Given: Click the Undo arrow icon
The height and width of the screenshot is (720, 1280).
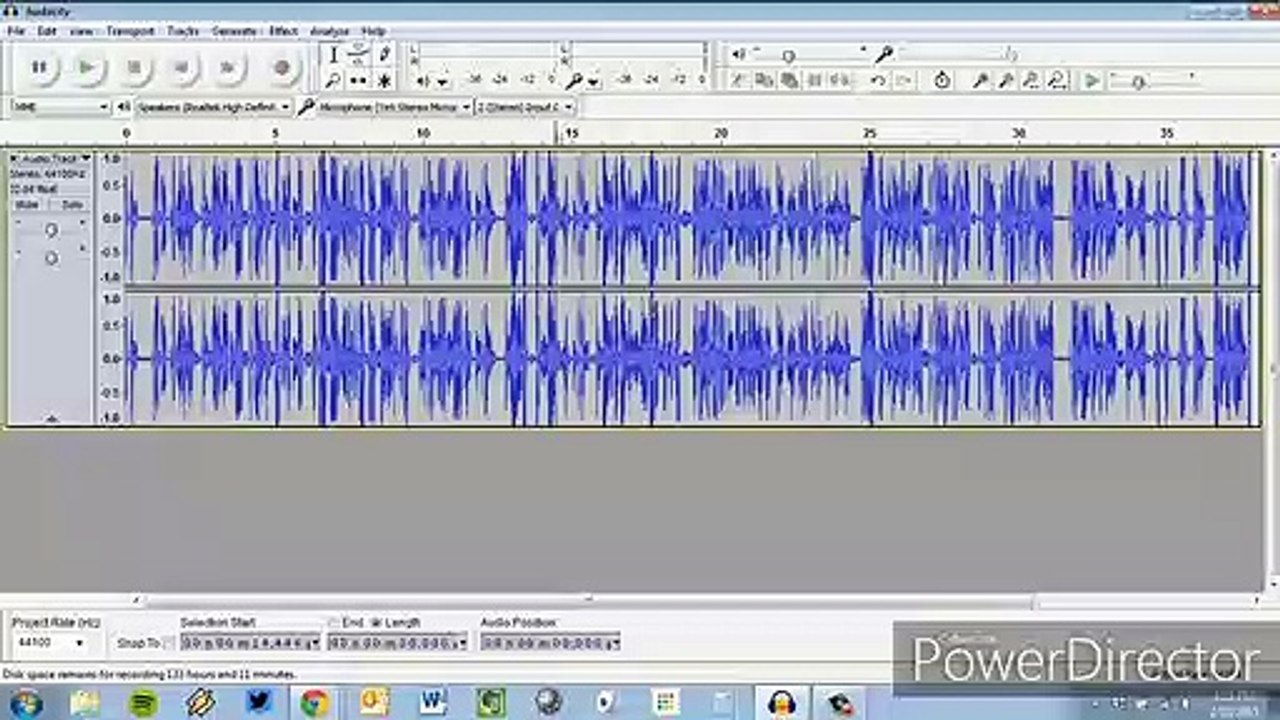Looking at the screenshot, I should (878, 80).
